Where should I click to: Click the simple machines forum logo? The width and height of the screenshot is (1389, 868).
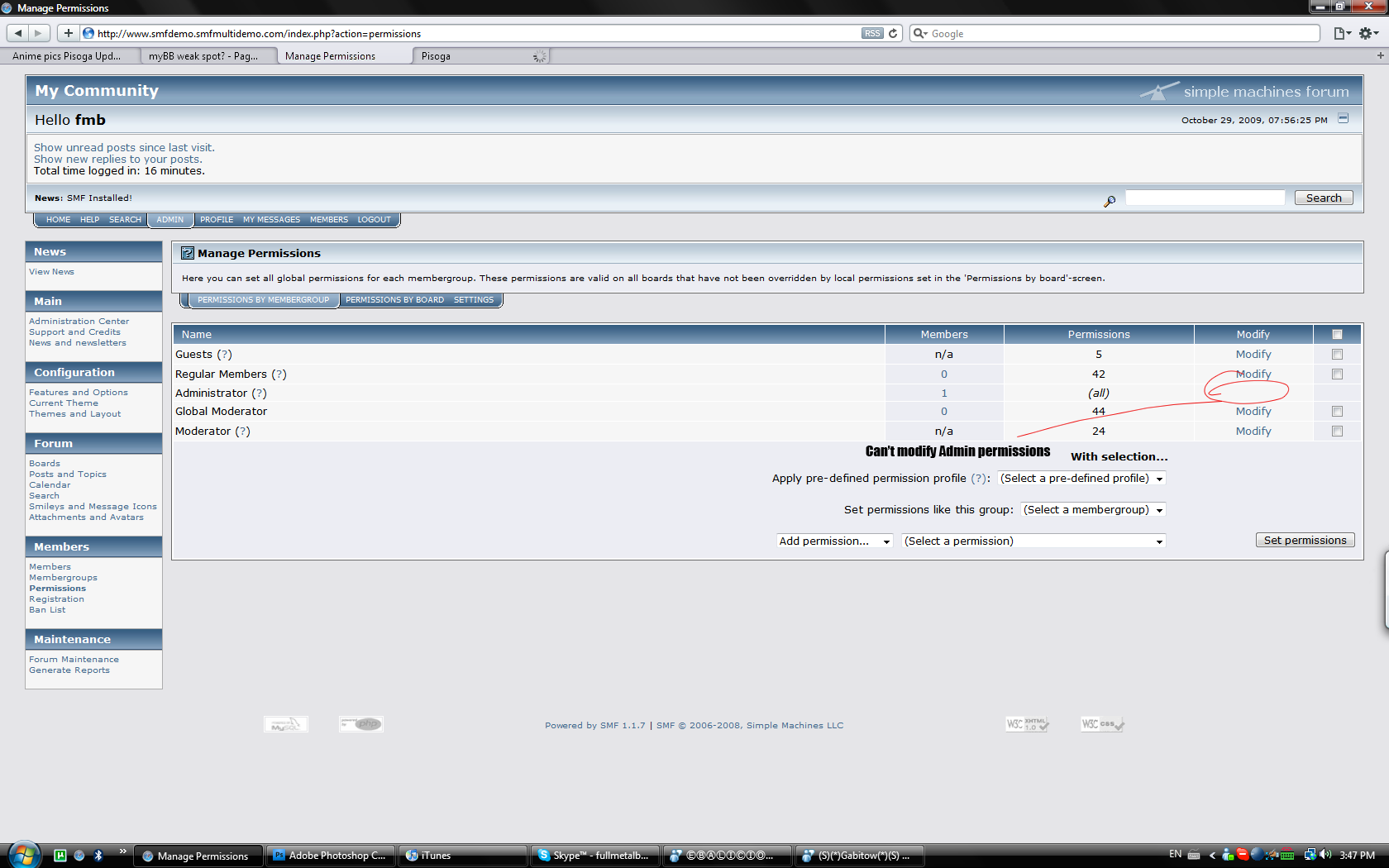pyautogui.click(x=1244, y=91)
